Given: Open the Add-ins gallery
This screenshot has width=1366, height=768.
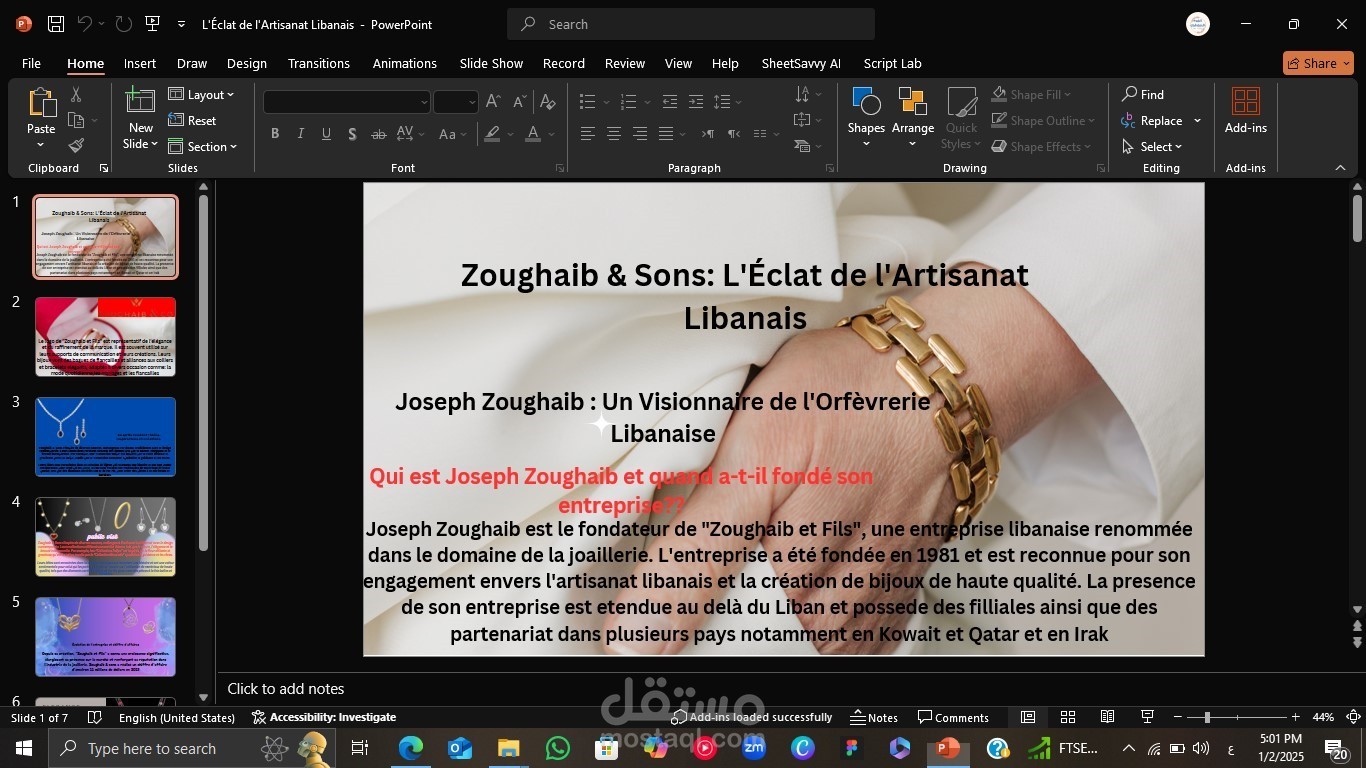Looking at the screenshot, I should click(x=1246, y=110).
